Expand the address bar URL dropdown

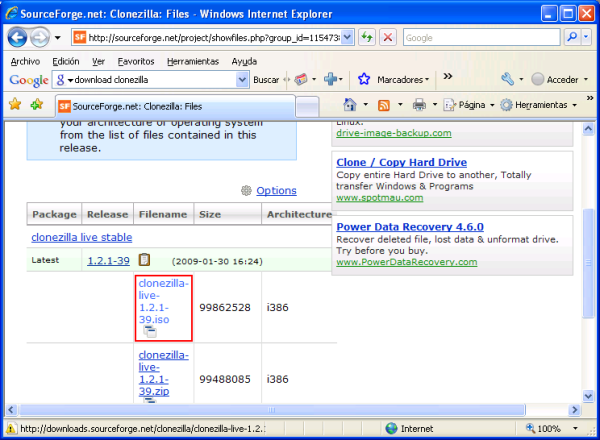tap(347, 37)
